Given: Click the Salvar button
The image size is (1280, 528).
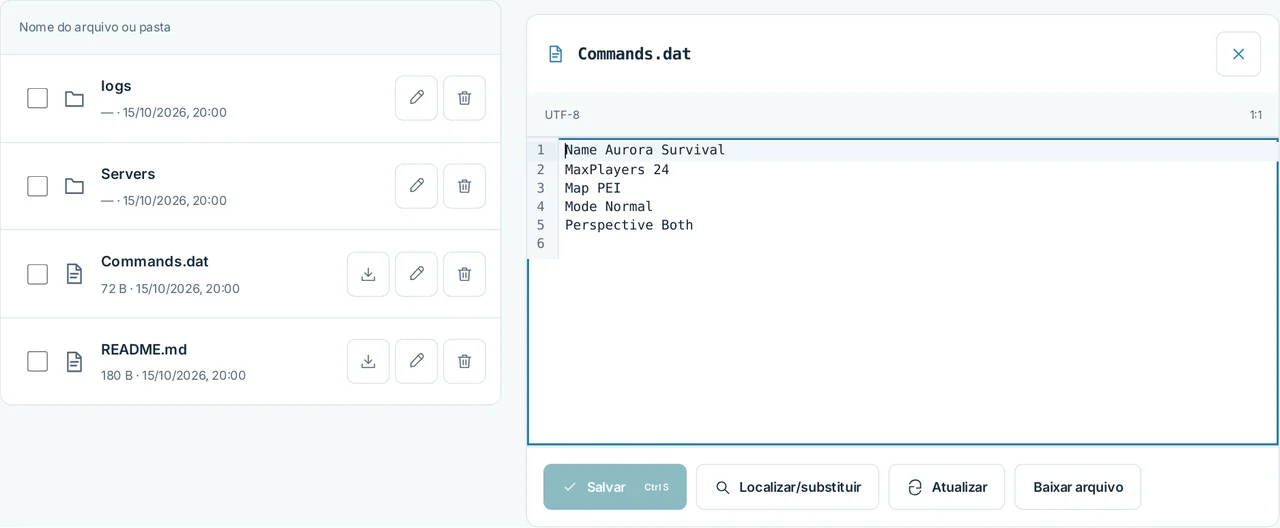Looking at the screenshot, I should [615, 487].
